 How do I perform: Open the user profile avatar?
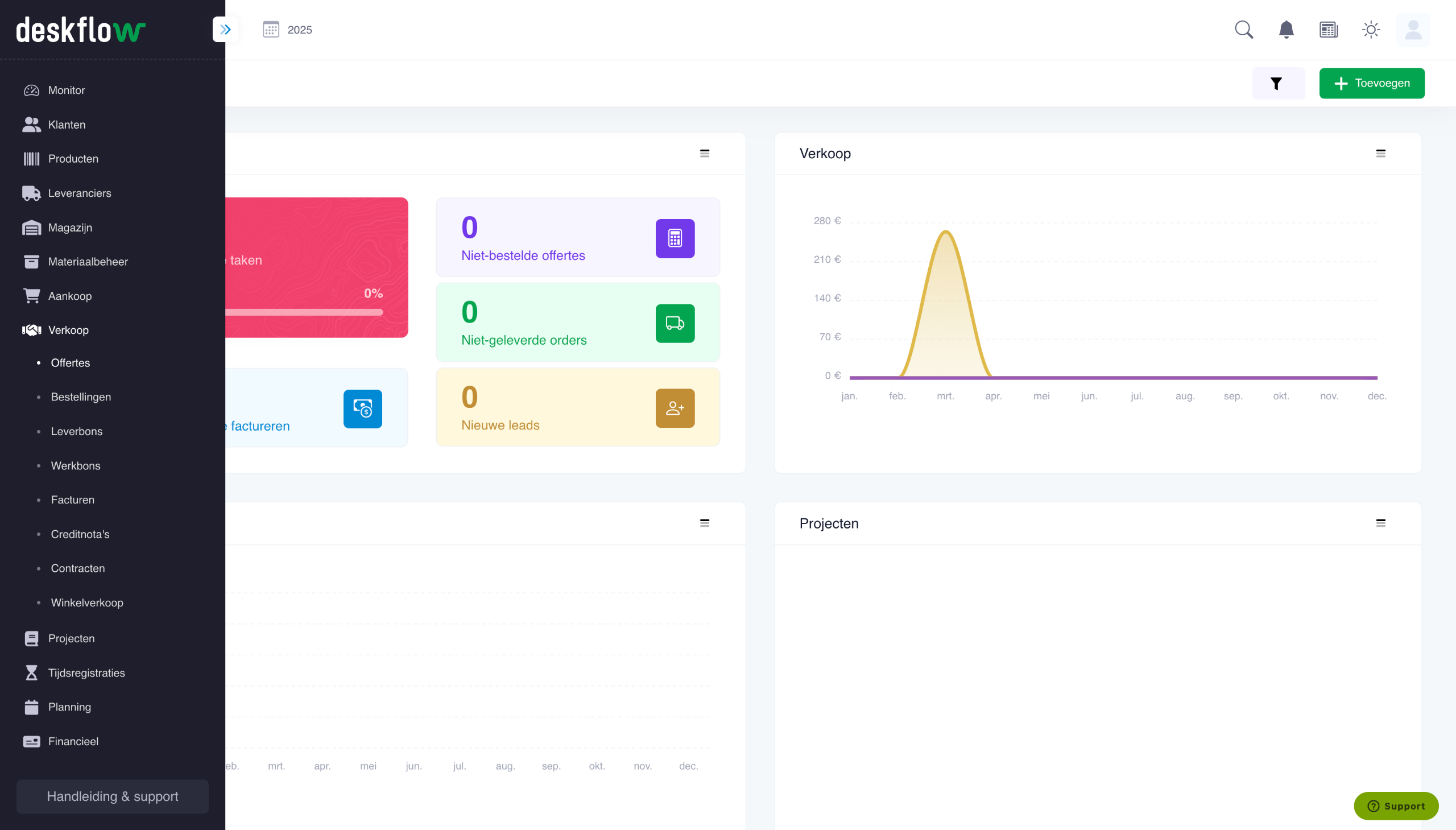coord(1413,30)
